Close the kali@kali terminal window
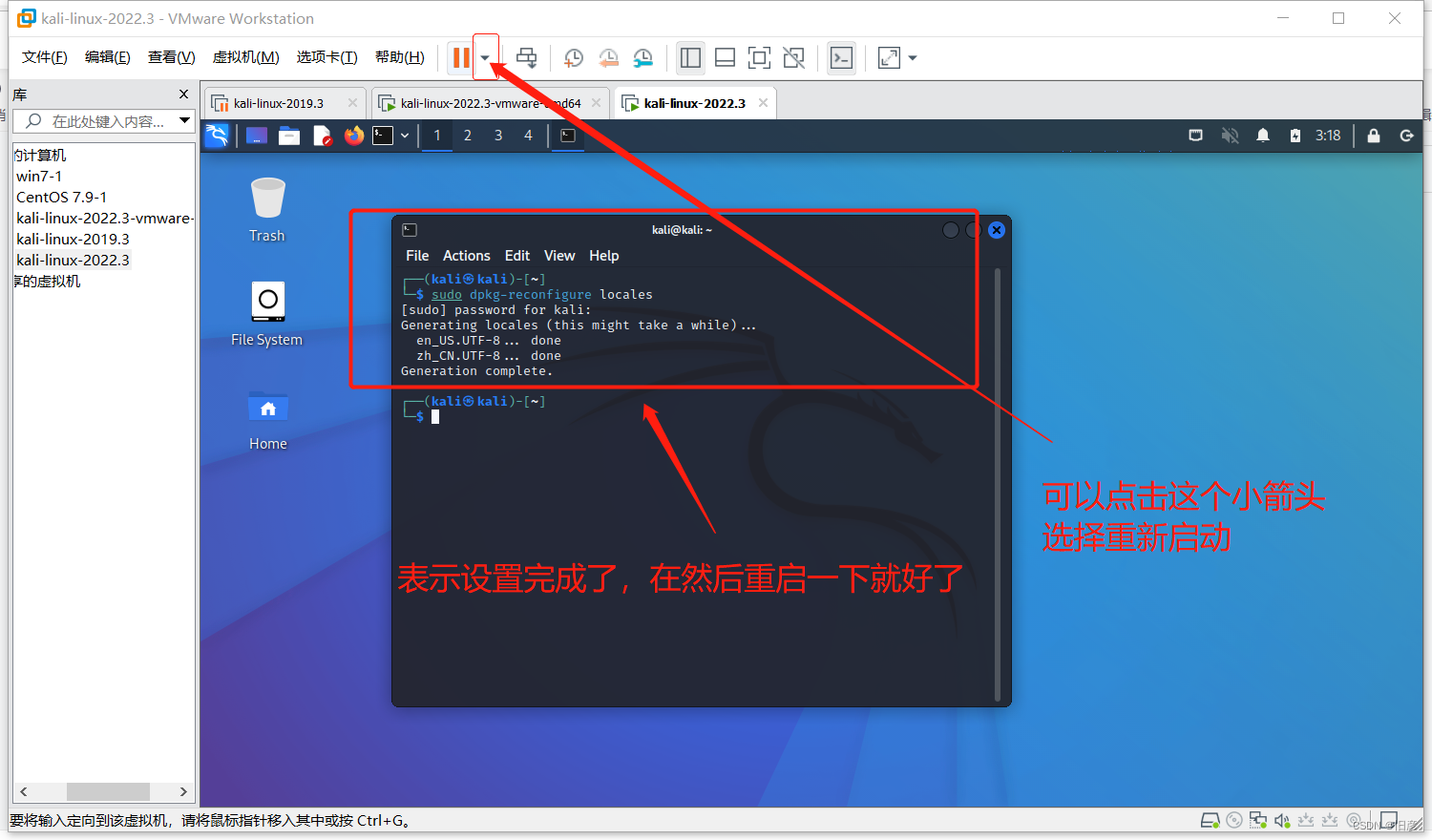The image size is (1432, 840). coord(997,230)
